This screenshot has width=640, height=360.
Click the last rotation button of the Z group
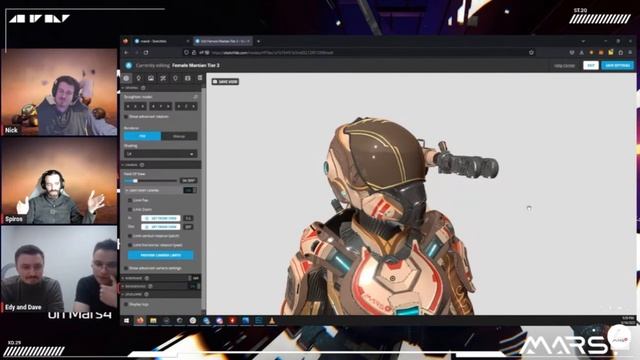coord(194,107)
